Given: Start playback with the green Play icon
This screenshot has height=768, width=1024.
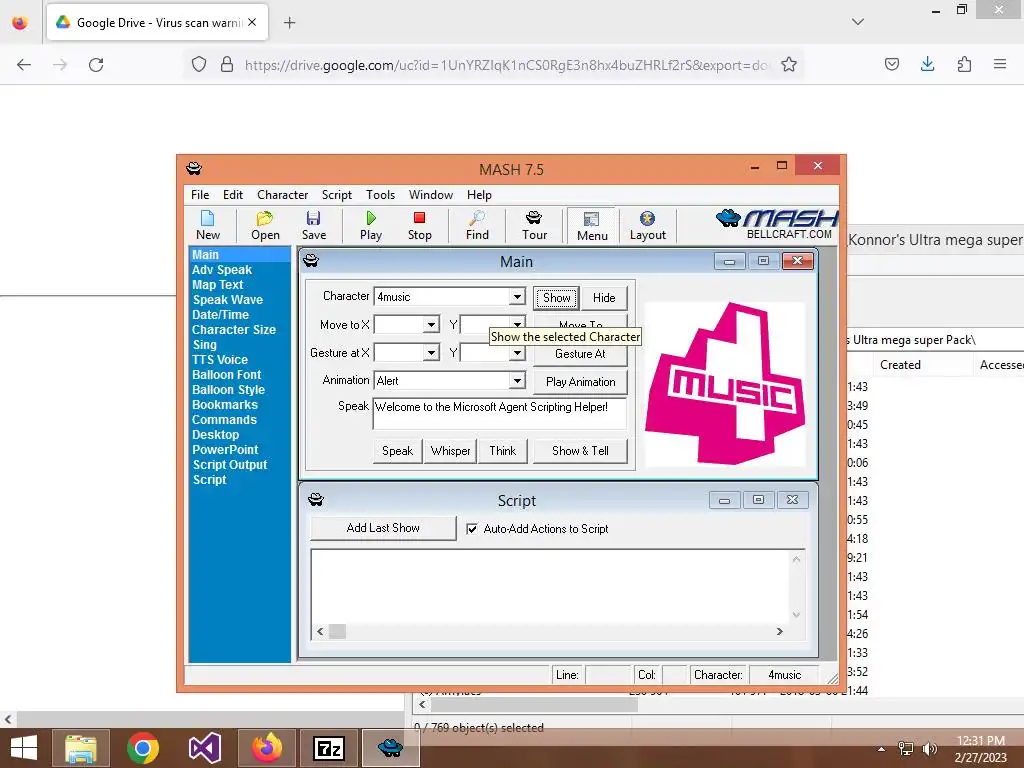Looking at the screenshot, I should pos(370,225).
